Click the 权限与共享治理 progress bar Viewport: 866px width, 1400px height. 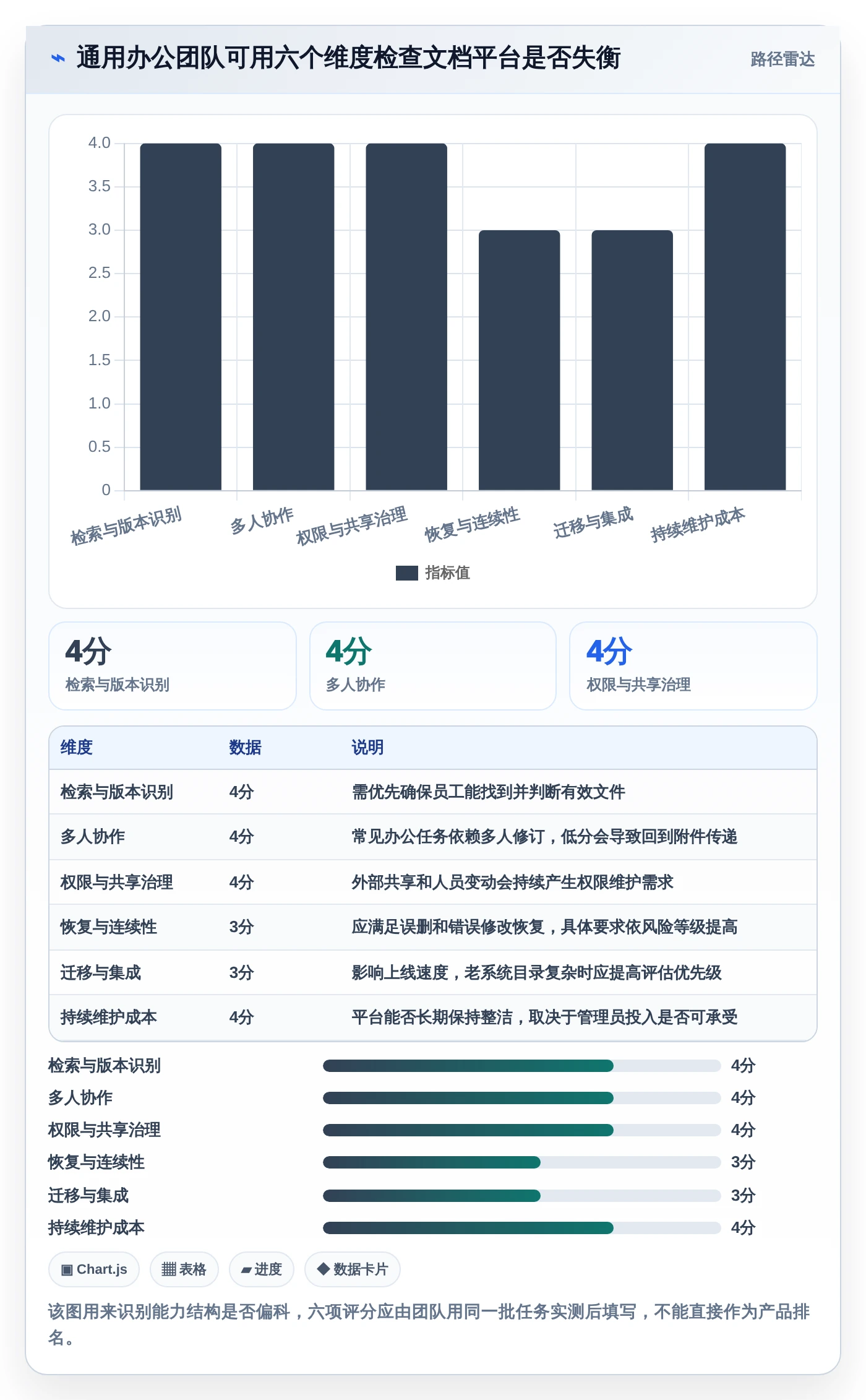pyautogui.click(x=521, y=1130)
